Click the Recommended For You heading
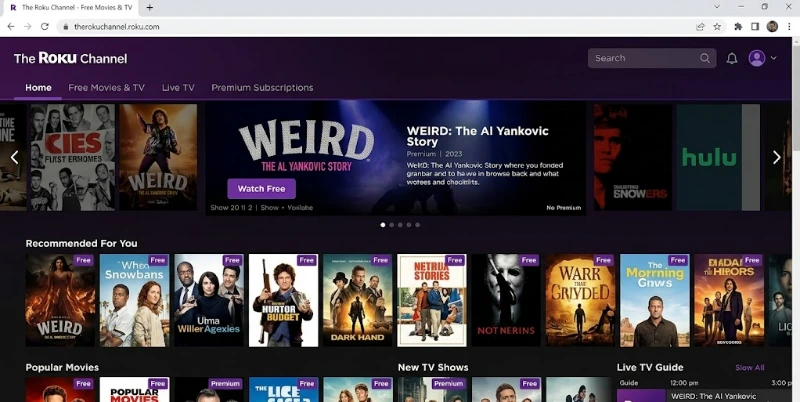 click(x=81, y=243)
